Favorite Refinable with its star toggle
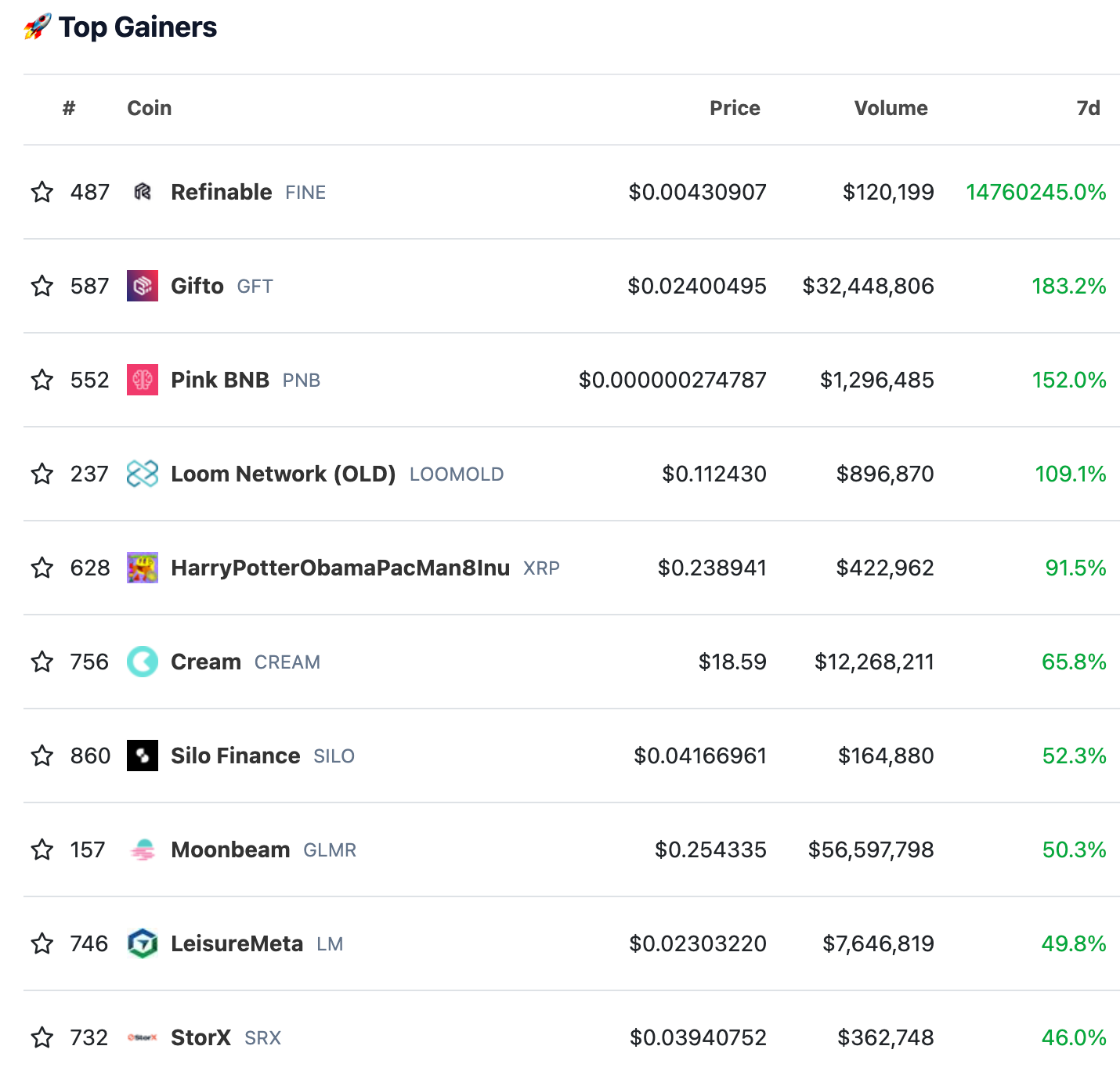Screen dimensions: 1120x1082 pyautogui.click(x=42, y=192)
